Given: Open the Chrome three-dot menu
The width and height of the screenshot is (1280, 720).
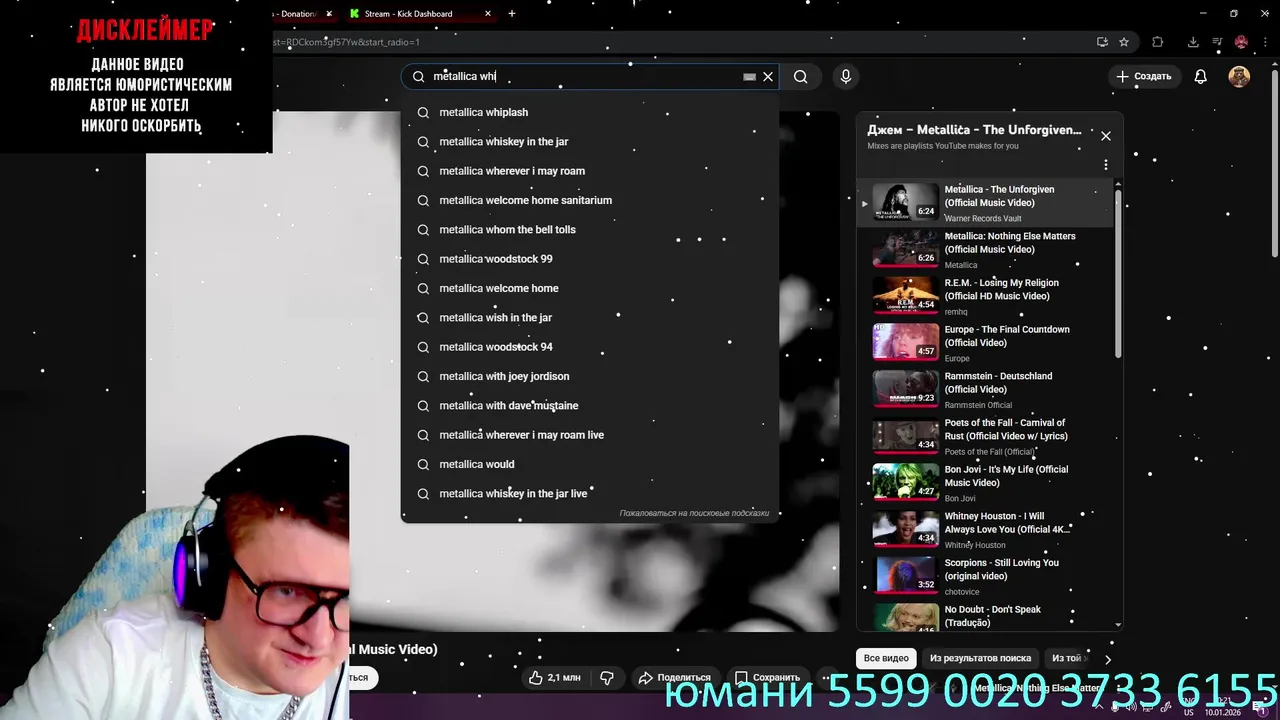Looking at the screenshot, I should [1263, 42].
